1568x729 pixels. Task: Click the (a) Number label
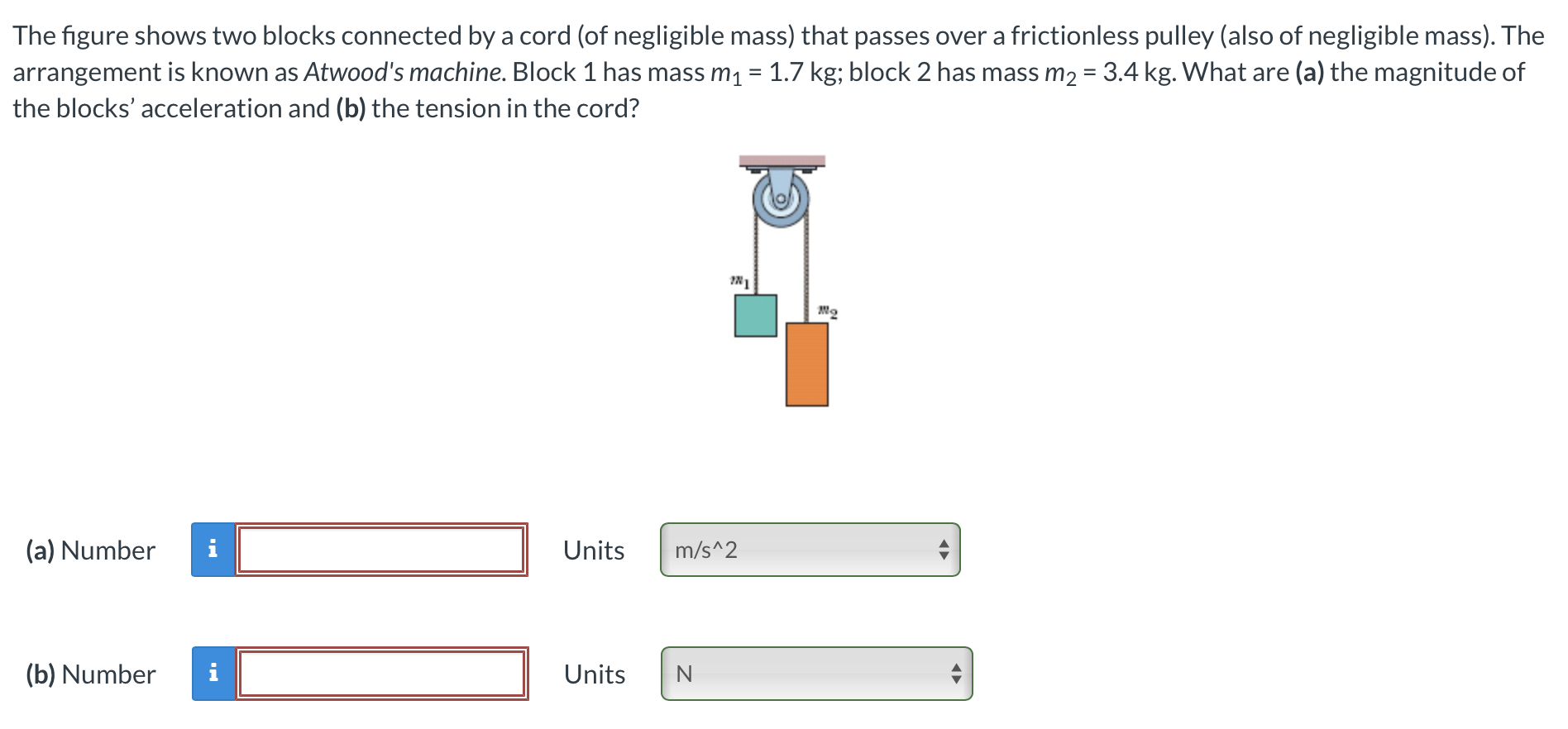pyautogui.click(x=89, y=550)
